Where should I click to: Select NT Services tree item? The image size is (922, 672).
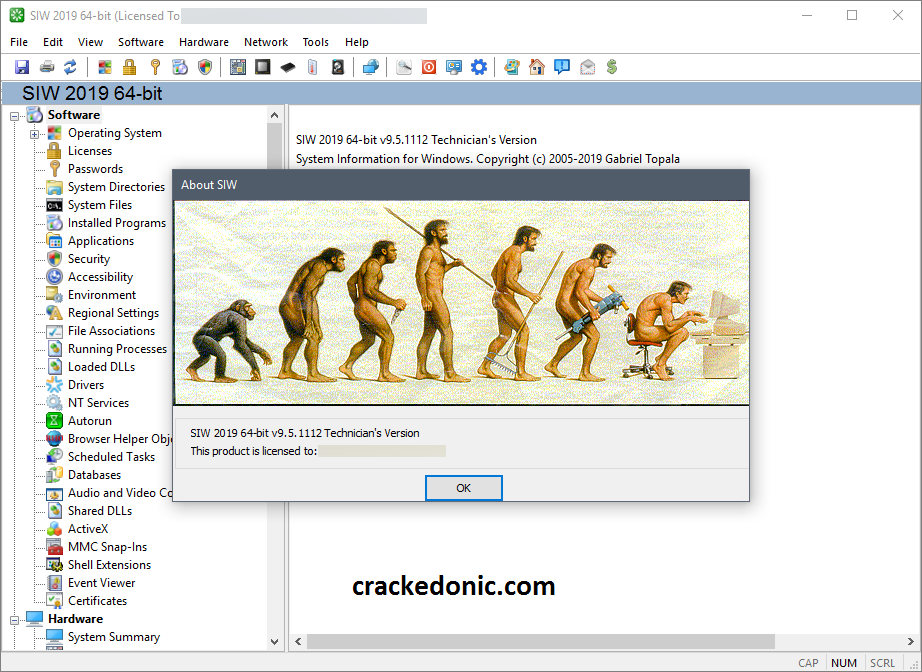coord(98,403)
